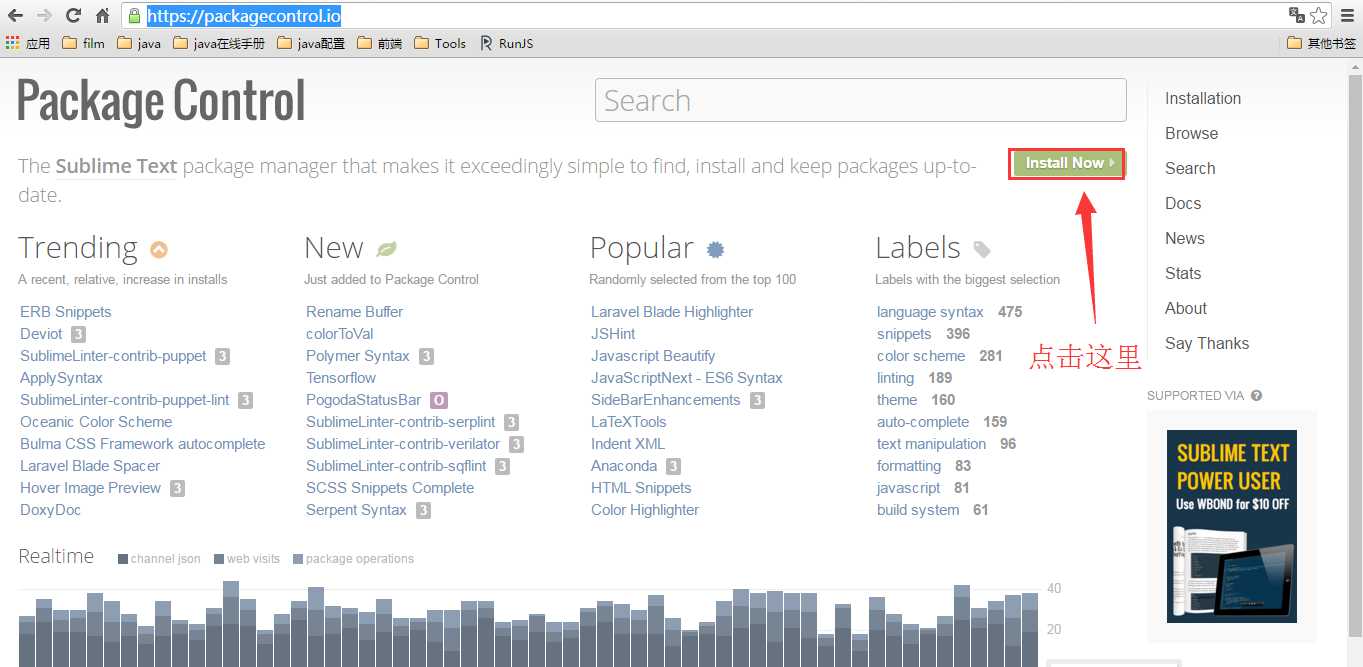Viewport: 1363px width, 667px height.
Task: Open the ApplySyntax package
Action: click(x=61, y=378)
